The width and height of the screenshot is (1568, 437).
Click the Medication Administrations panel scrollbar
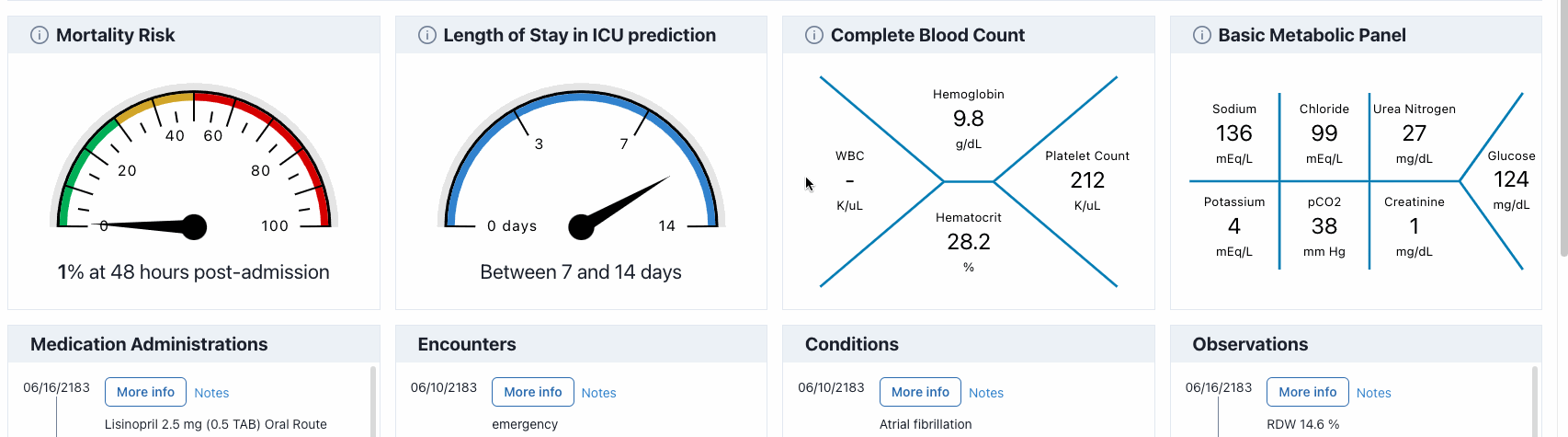373,401
